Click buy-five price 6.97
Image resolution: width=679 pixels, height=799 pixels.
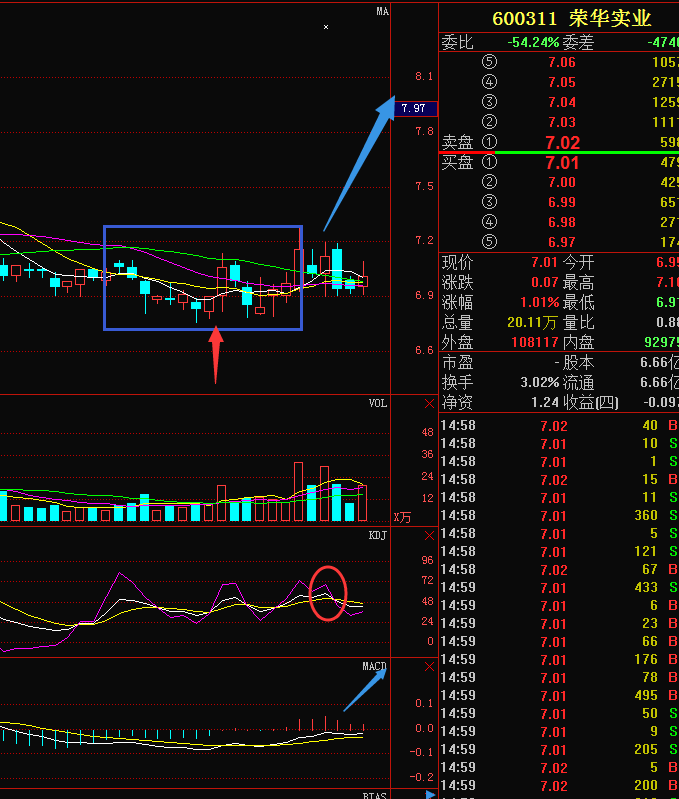(562, 242)
